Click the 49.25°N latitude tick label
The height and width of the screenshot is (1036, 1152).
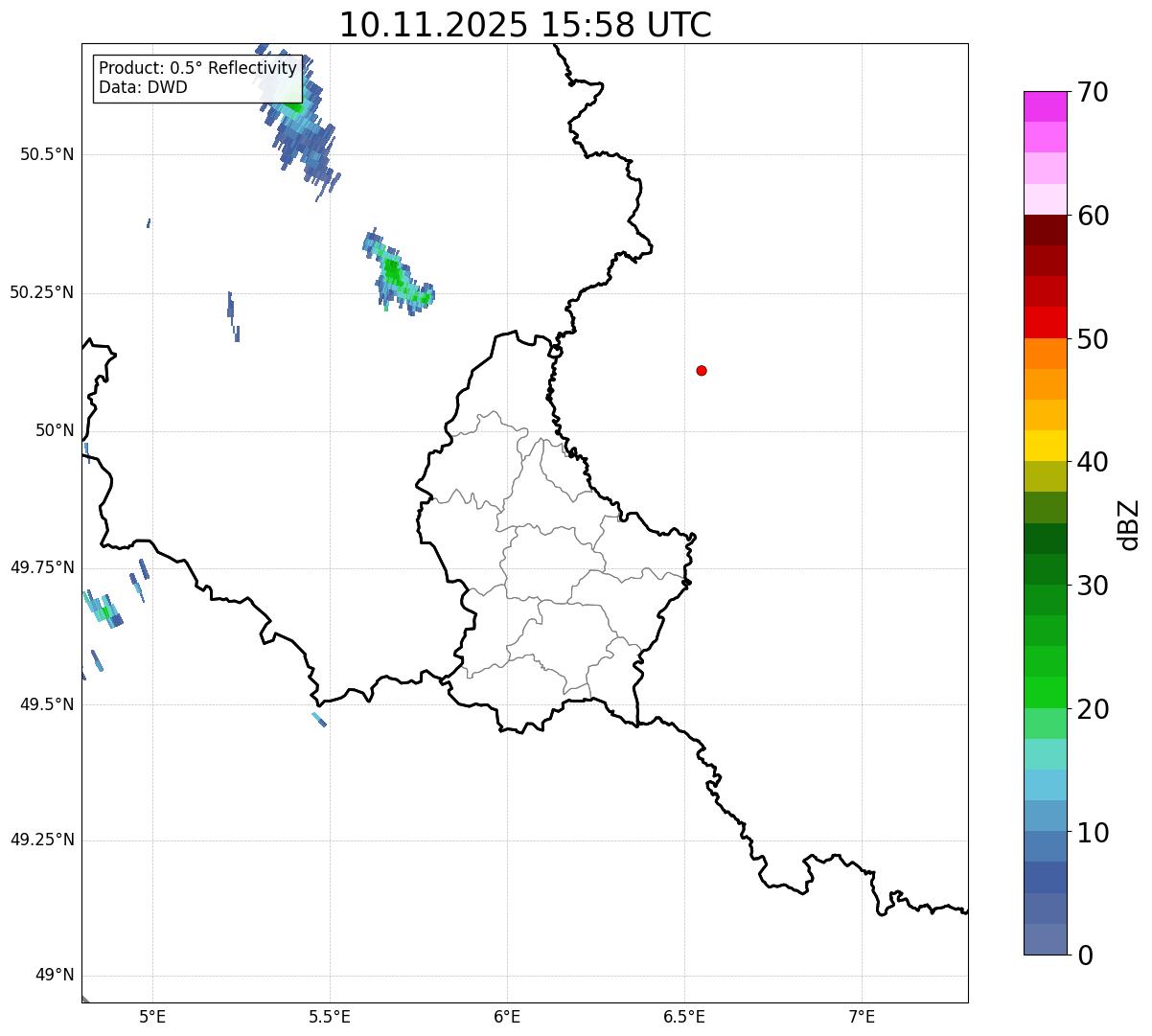41,840
